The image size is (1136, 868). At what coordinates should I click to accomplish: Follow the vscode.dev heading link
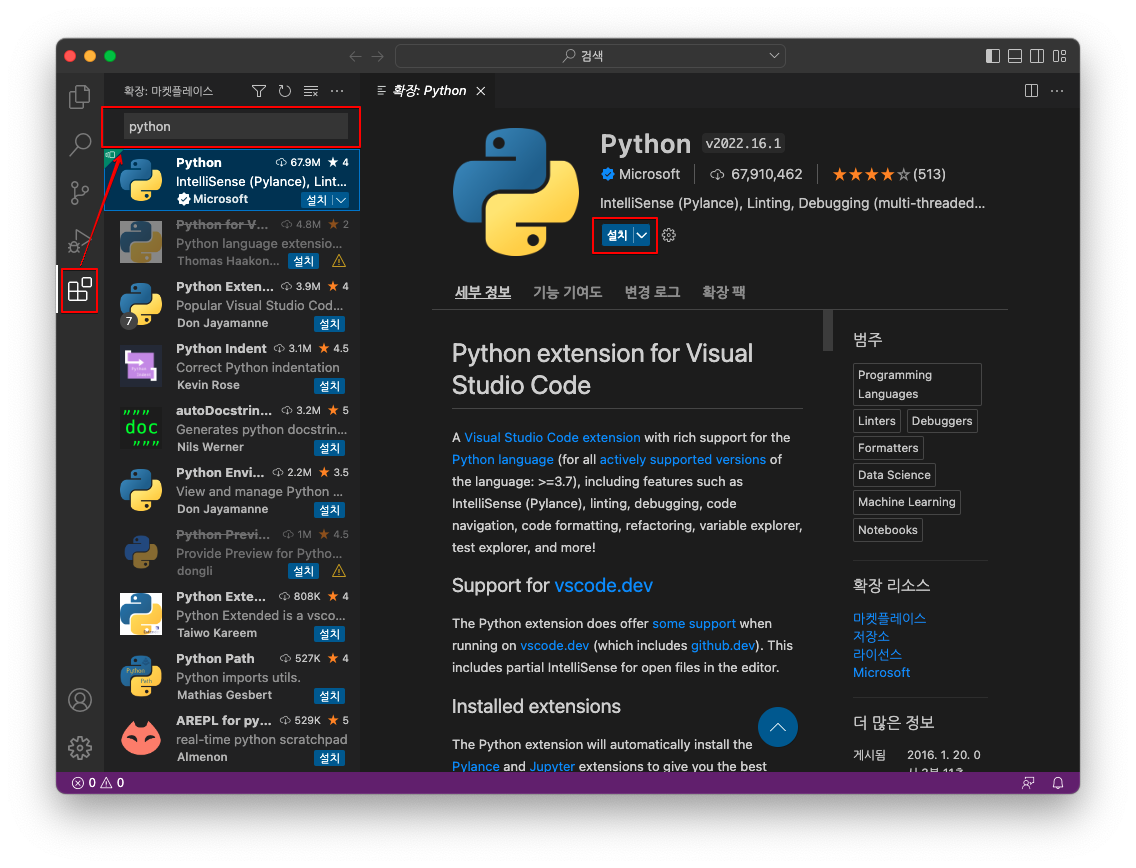[604, 585]
